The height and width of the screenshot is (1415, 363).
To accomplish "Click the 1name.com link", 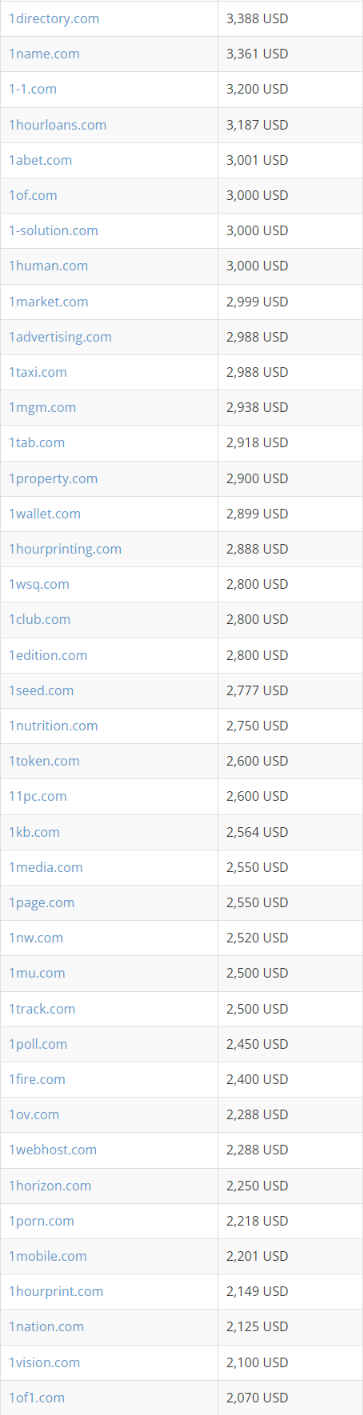I will (x=44, y=54).
